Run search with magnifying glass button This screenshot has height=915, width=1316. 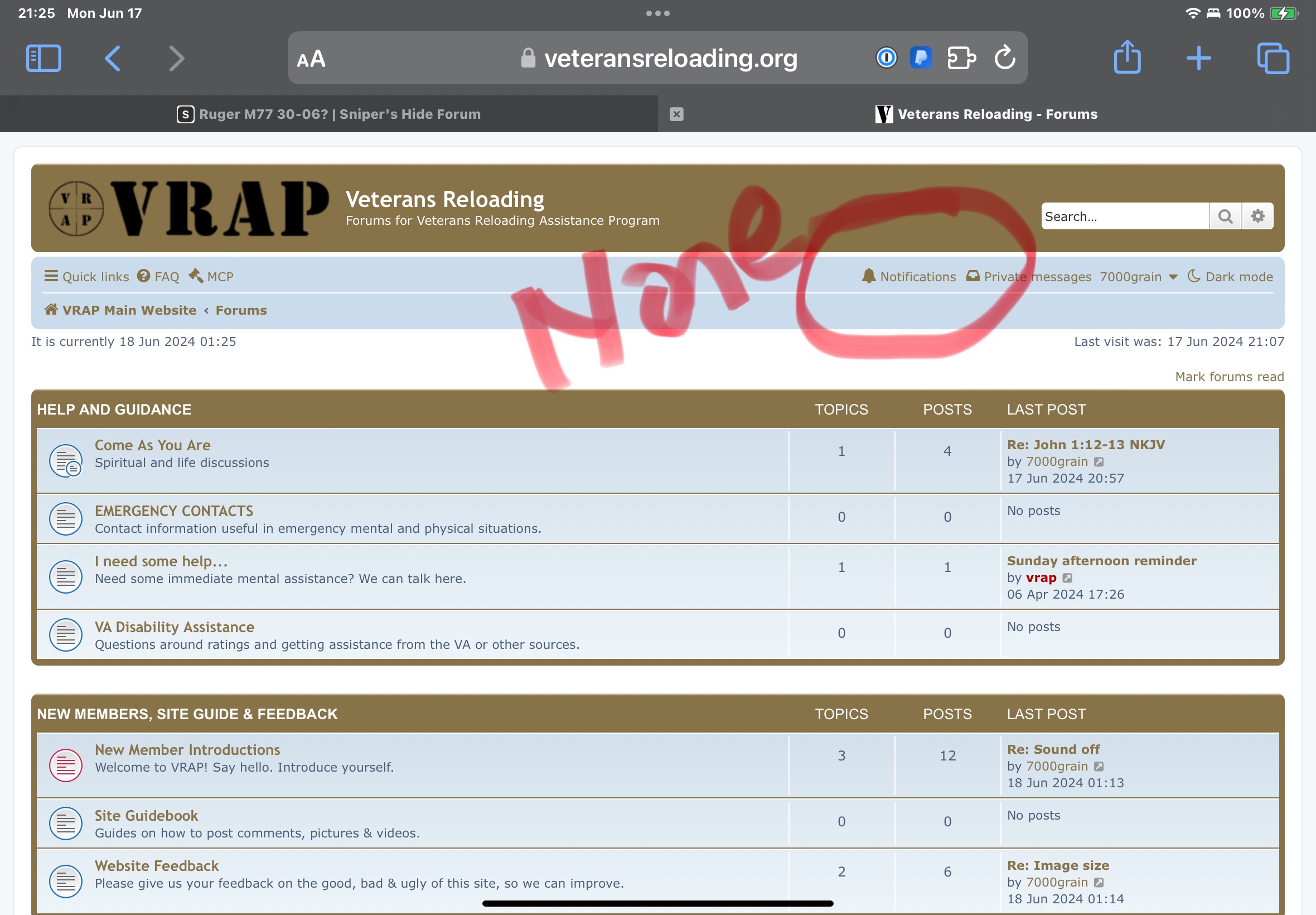pyautogui.click(x=1226, y=216)
